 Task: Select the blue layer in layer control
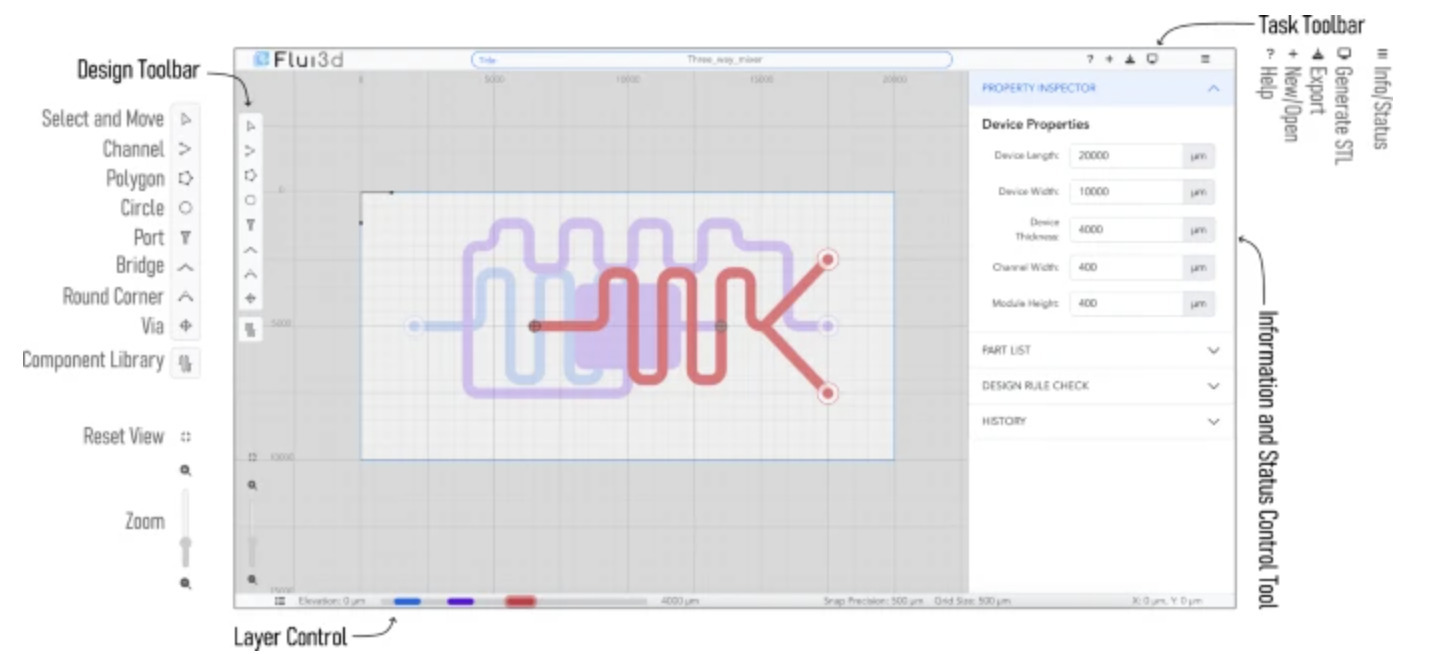[x=407, y=601]
